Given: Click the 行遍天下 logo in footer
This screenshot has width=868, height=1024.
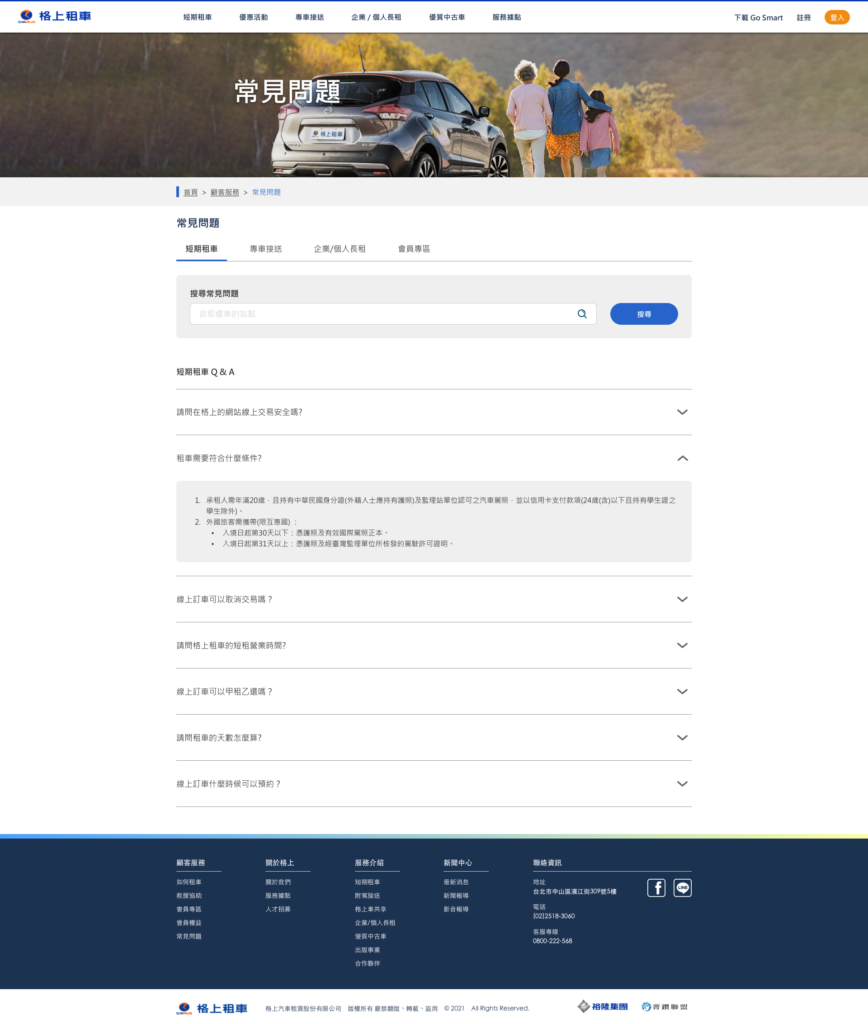Looking at the screenshot, I should [x=664, y=1006].
